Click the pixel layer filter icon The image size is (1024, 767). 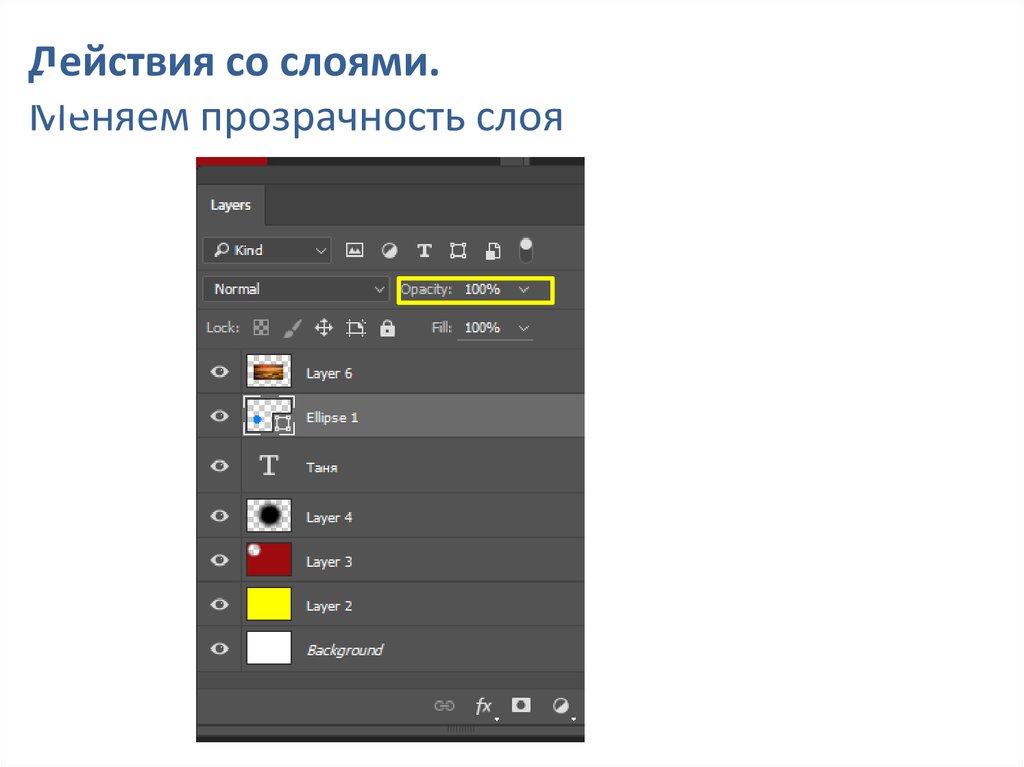tap(354, 250)
